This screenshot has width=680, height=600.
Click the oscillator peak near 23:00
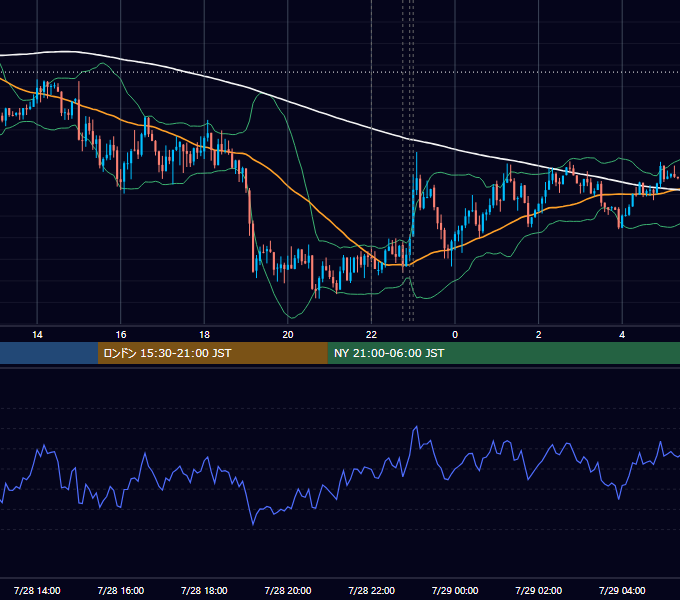click(x=416, y=427)
